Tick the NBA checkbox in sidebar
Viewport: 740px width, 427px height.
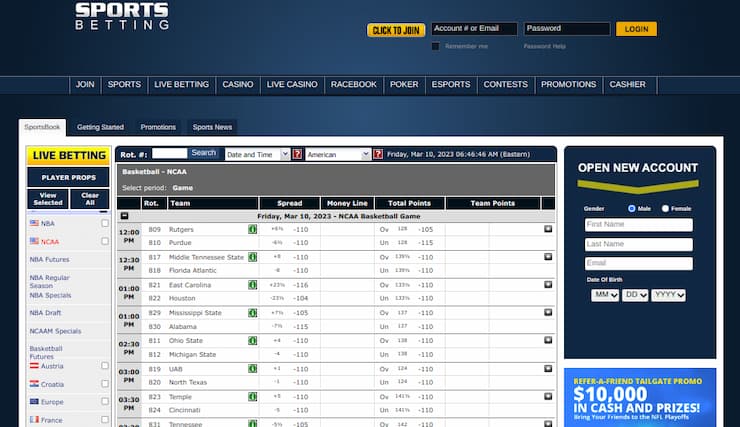coord(105,223)
